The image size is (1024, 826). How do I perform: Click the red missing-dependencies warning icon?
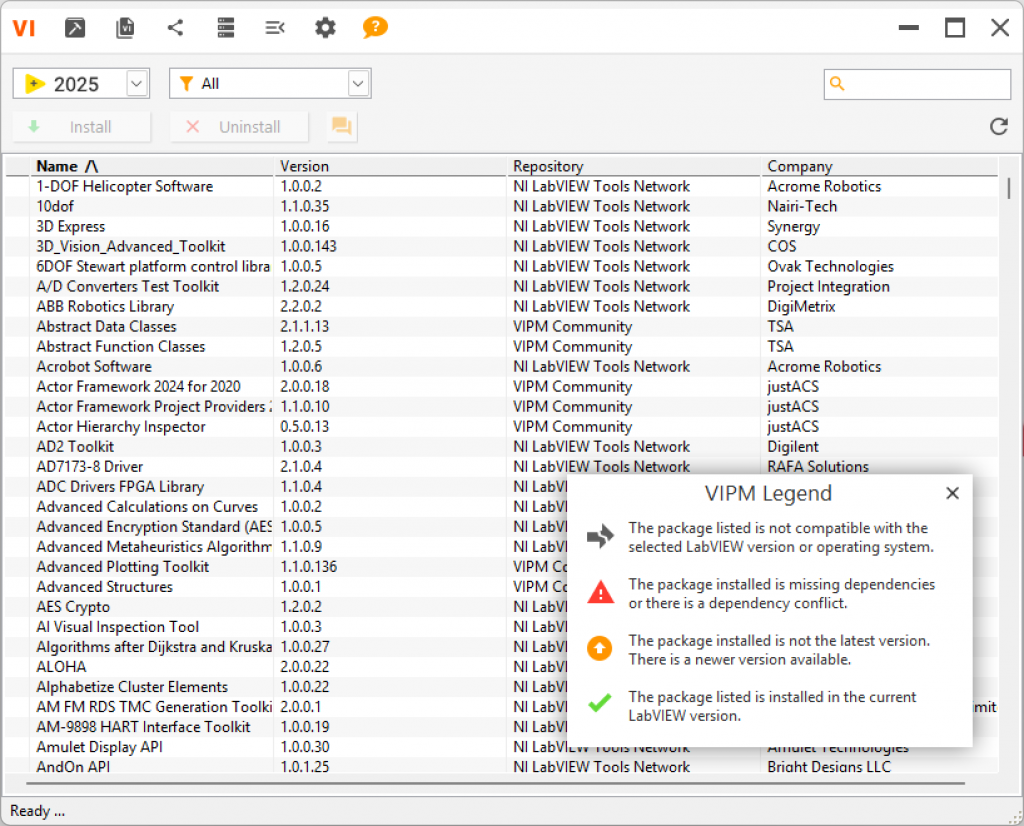(x=600, y=592)
